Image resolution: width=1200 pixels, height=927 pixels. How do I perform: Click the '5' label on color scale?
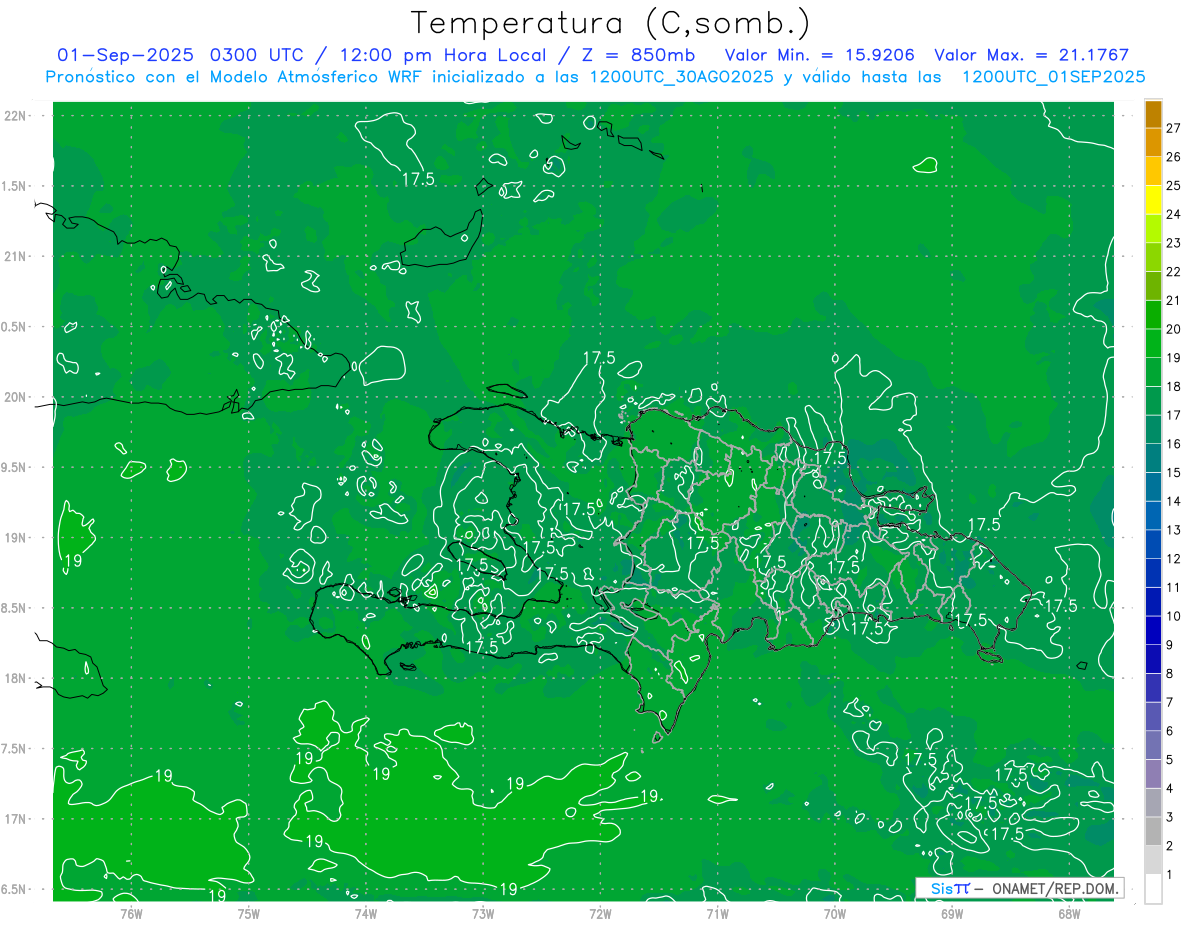[x=1171, y=760]
